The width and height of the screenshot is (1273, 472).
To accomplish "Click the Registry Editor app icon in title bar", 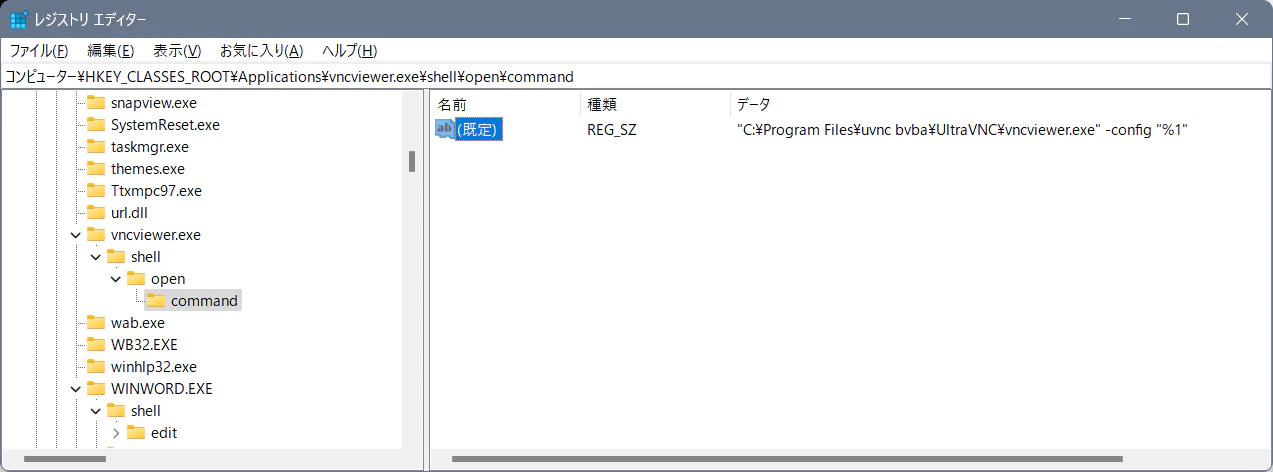I will 18,19.
